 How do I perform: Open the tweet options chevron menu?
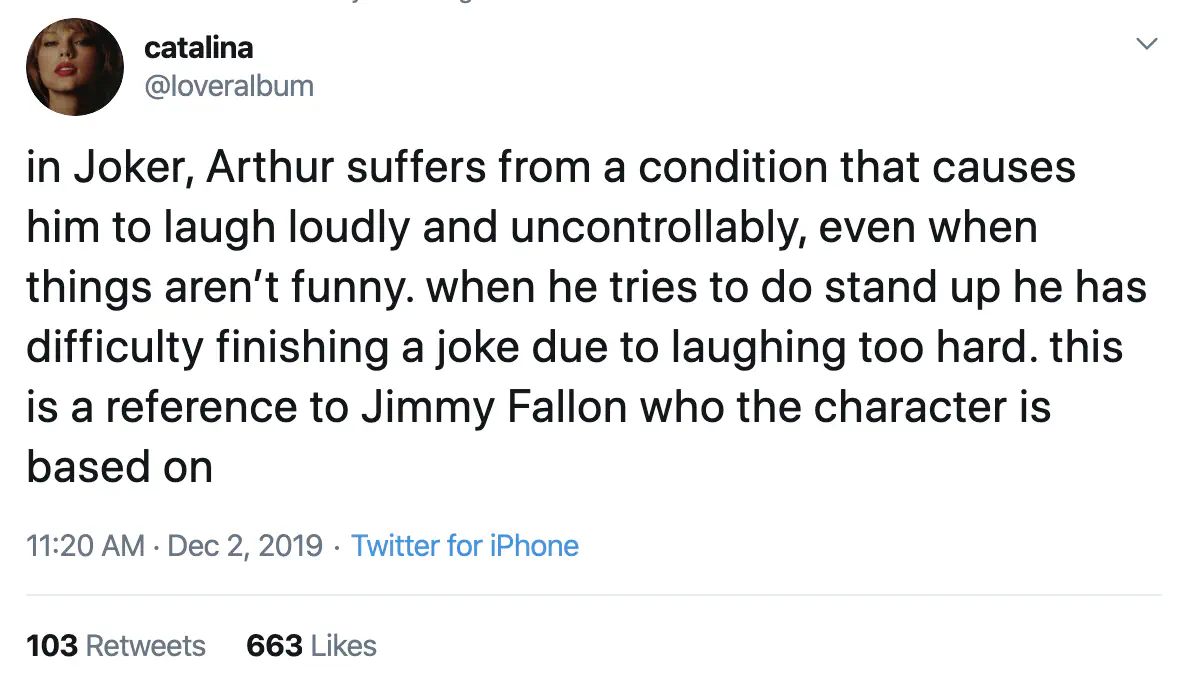(x=1148, y=44)
